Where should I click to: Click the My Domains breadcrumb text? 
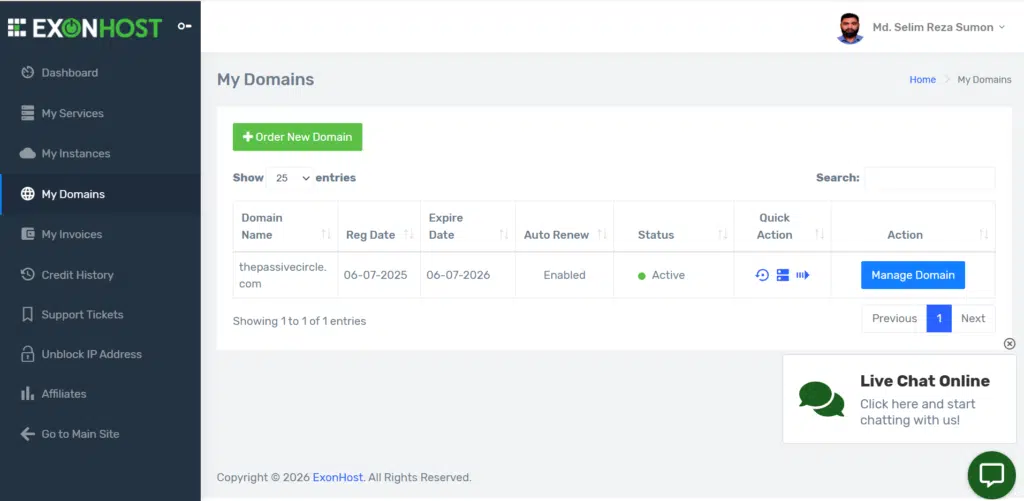[x=984, y=80]
